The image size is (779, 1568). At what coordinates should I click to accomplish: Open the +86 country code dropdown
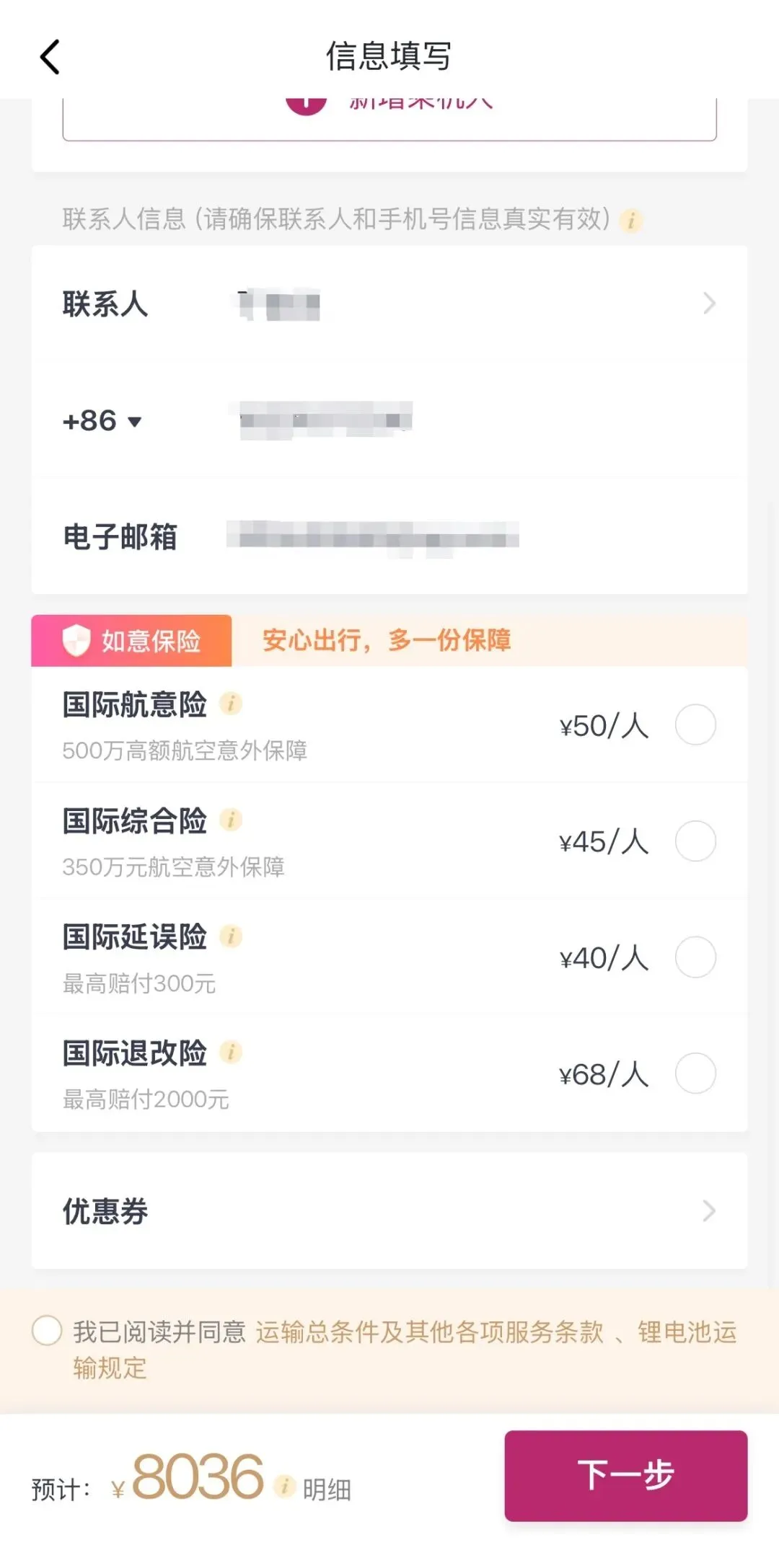[x=102, y=421]
